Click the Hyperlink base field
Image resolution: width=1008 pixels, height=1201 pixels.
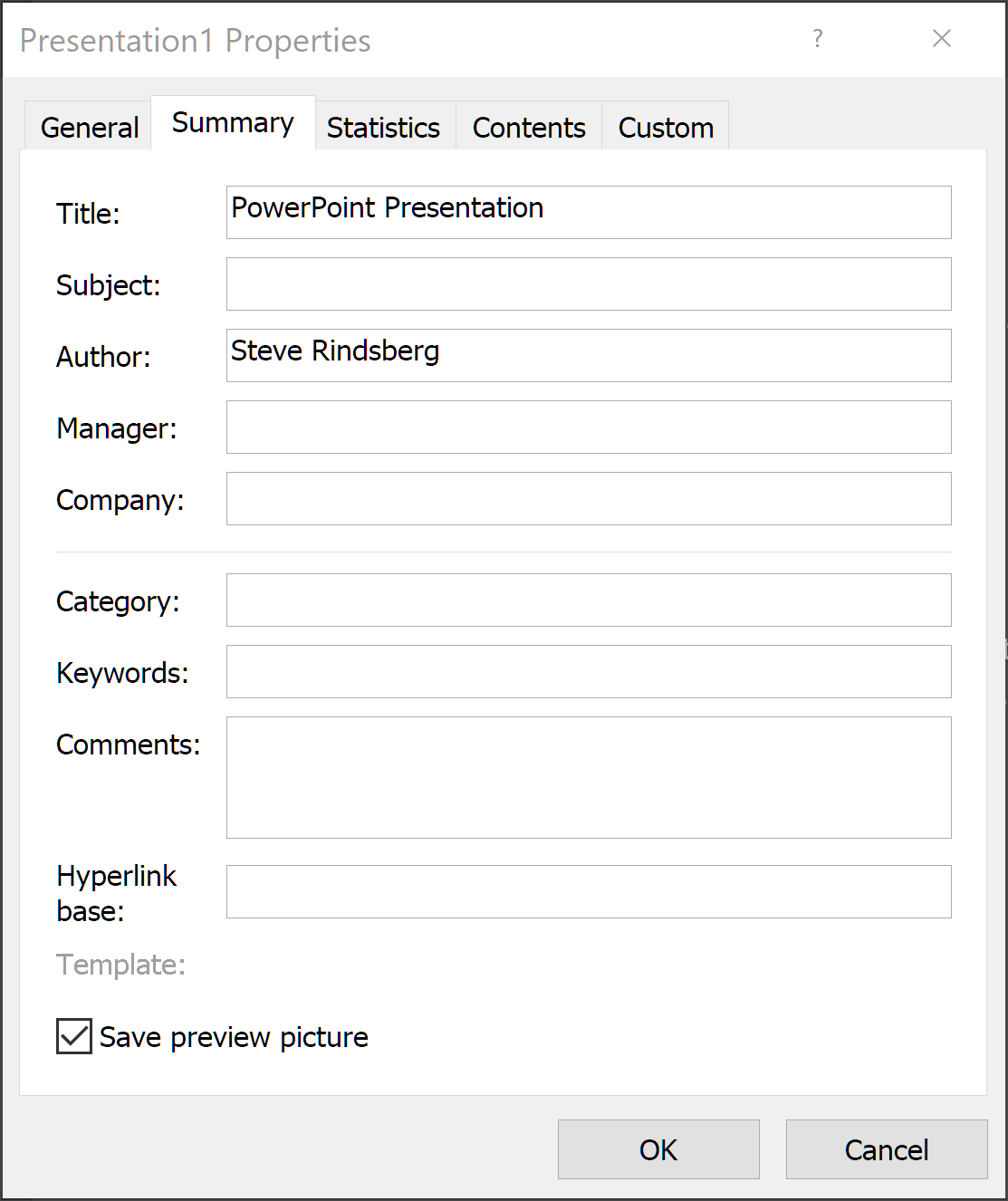pos(589,891)
